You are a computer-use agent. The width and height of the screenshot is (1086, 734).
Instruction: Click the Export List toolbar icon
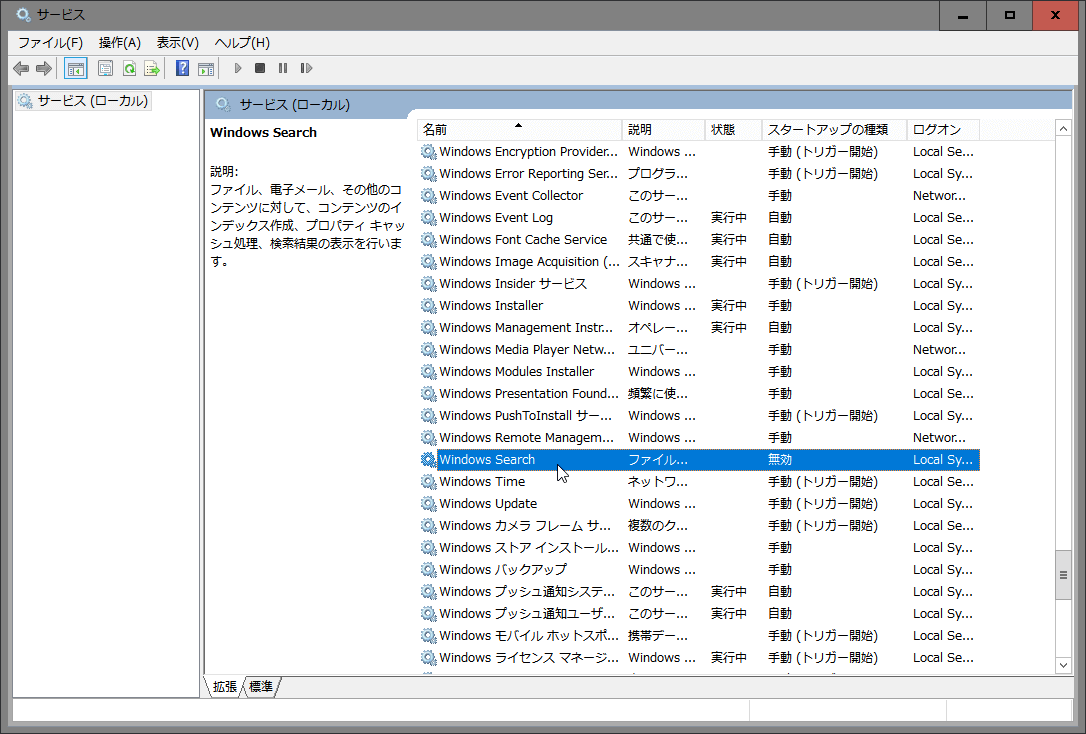click(152, 68)
